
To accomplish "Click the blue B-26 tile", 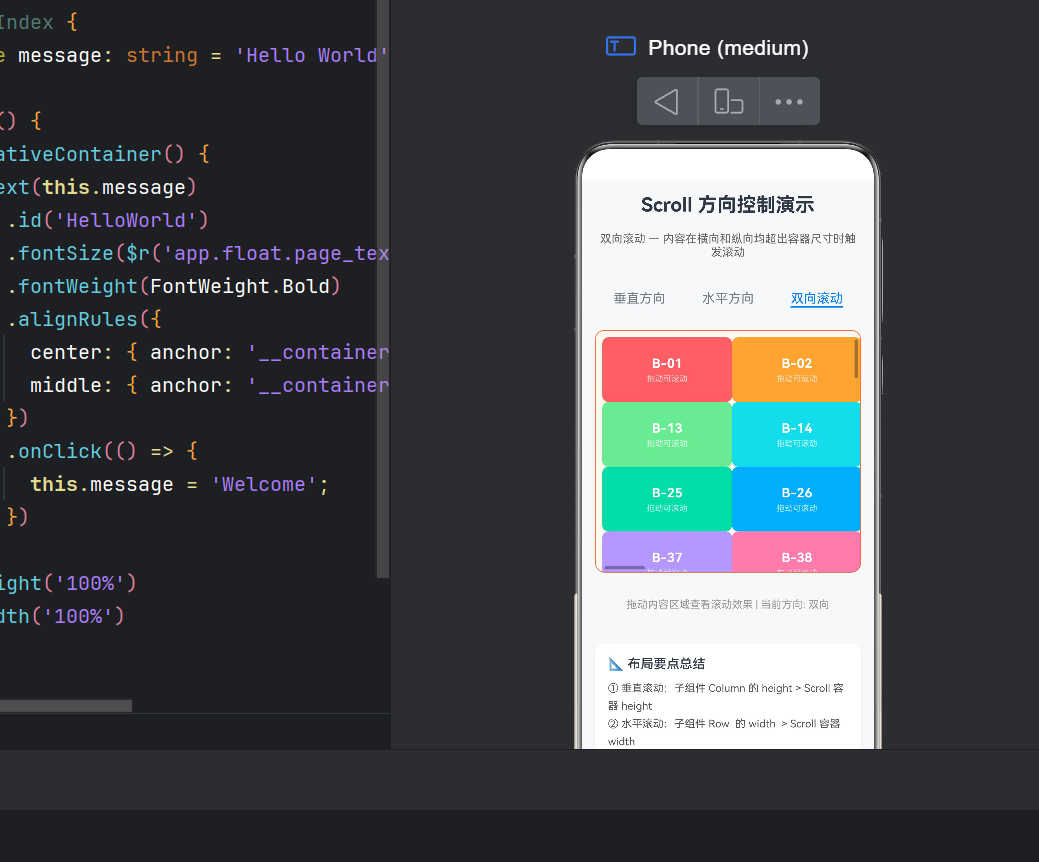I will (x=796, y=499).
